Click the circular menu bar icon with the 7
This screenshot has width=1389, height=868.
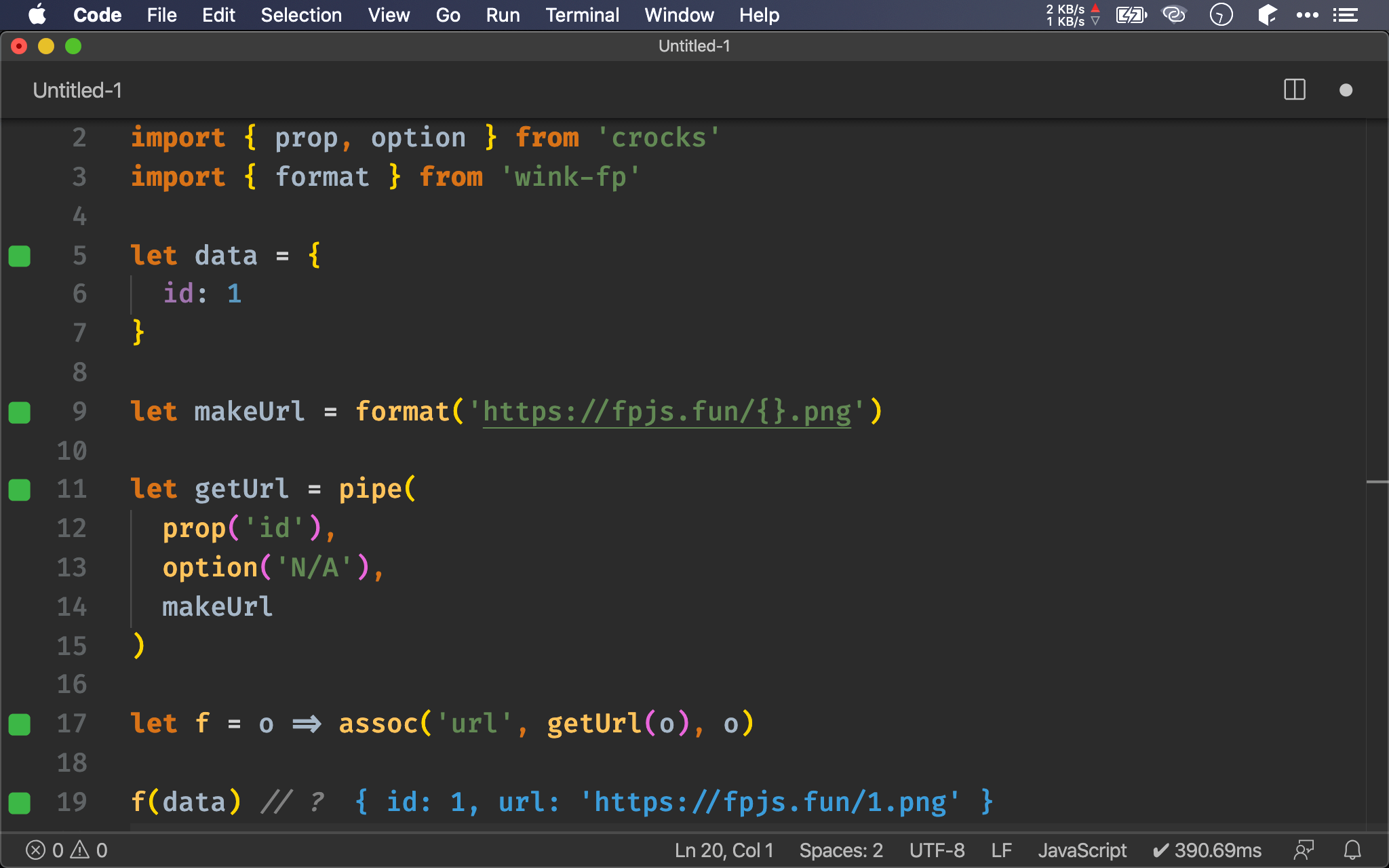click(x=1221, y=15)
